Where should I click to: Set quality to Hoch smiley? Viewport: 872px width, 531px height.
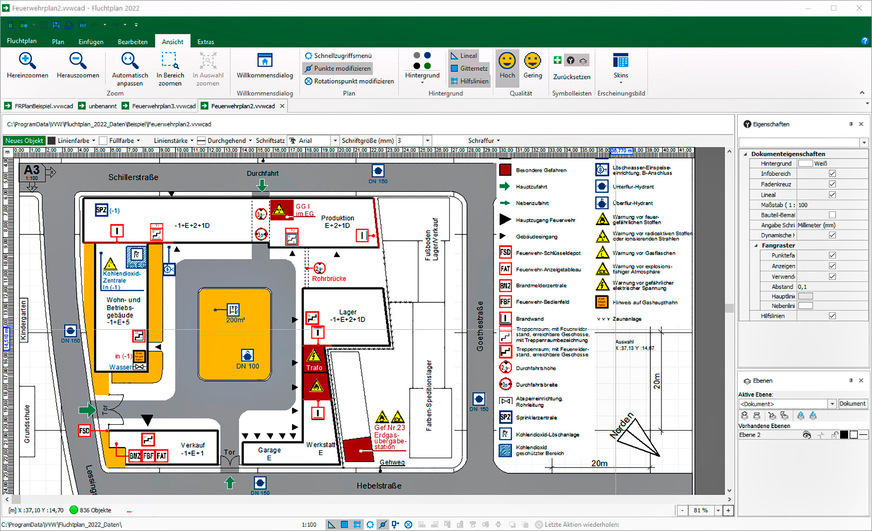507,60
